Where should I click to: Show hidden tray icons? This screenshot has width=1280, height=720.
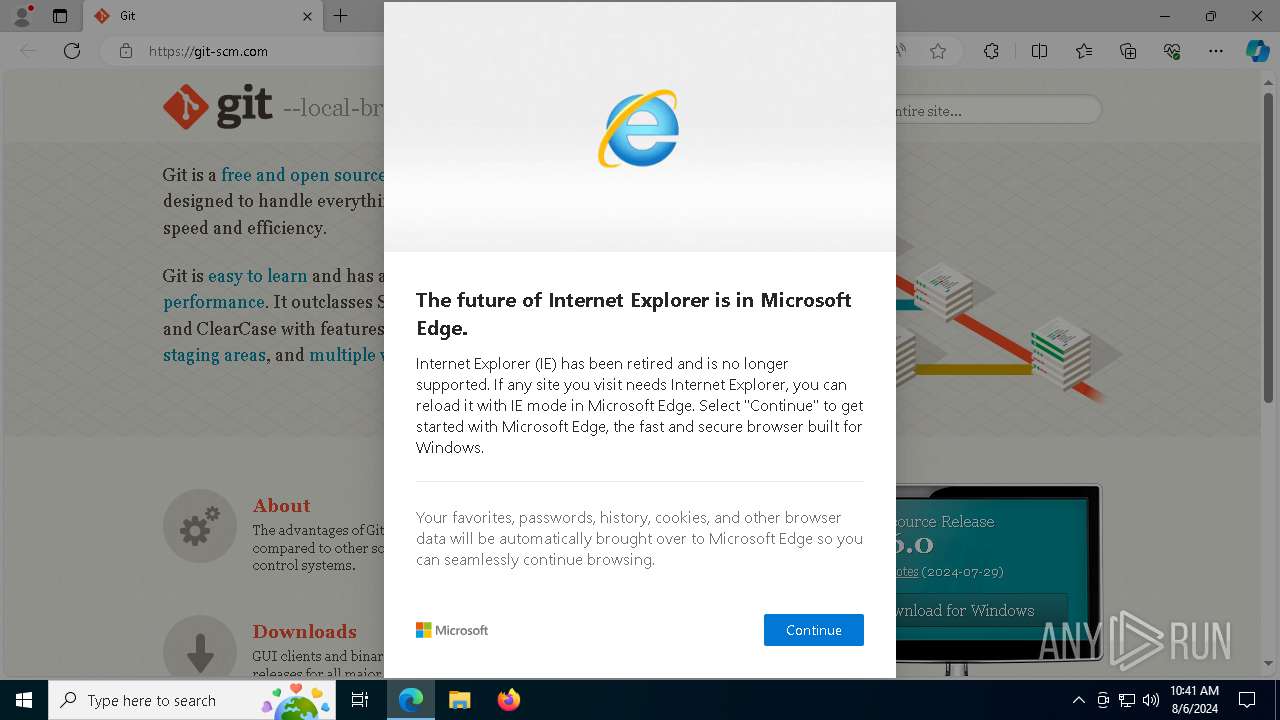pyautogui.click(x=1078, y=700)
